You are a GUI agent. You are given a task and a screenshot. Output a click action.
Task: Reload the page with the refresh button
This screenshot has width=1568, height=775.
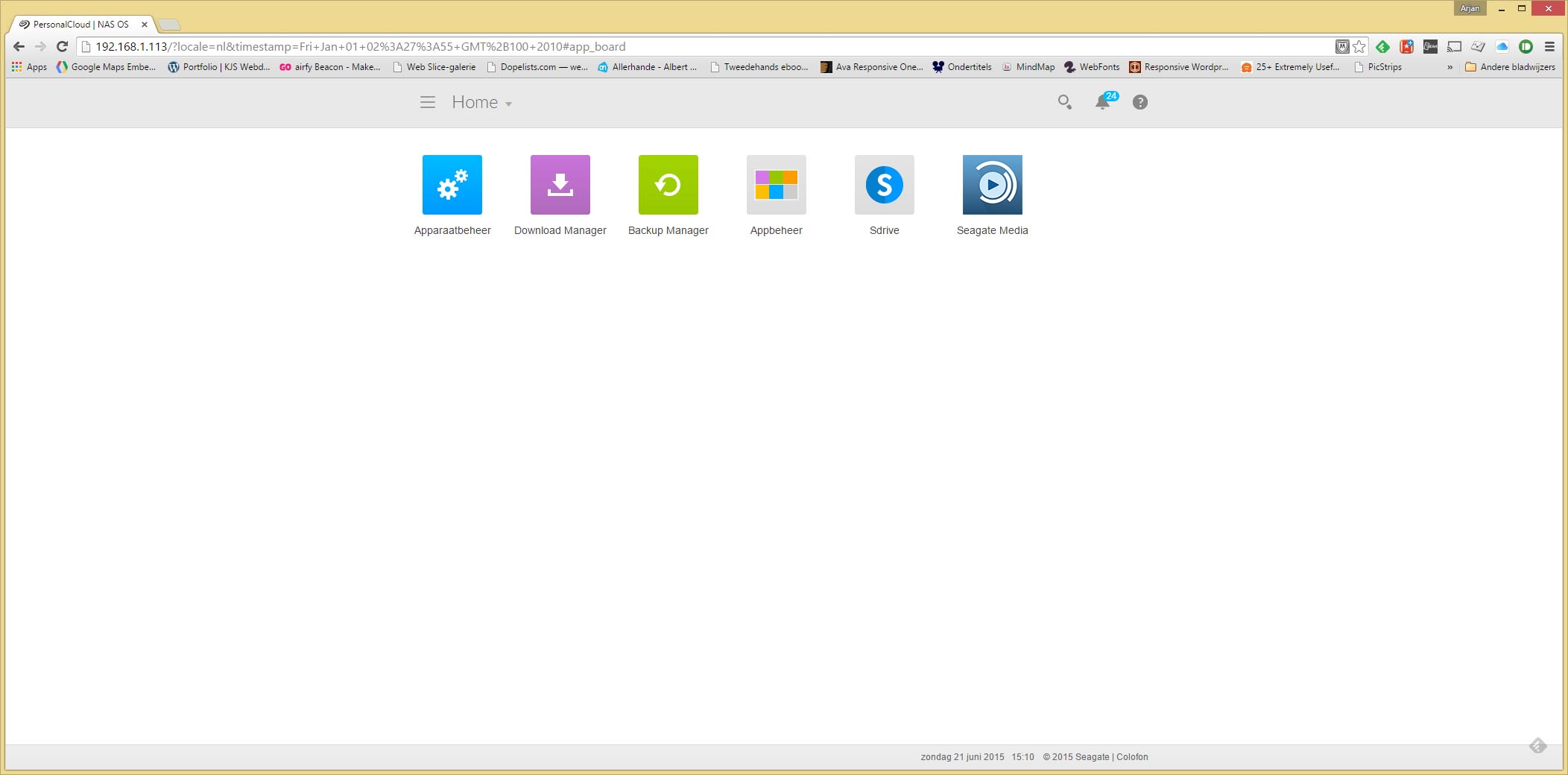[63, 46]
